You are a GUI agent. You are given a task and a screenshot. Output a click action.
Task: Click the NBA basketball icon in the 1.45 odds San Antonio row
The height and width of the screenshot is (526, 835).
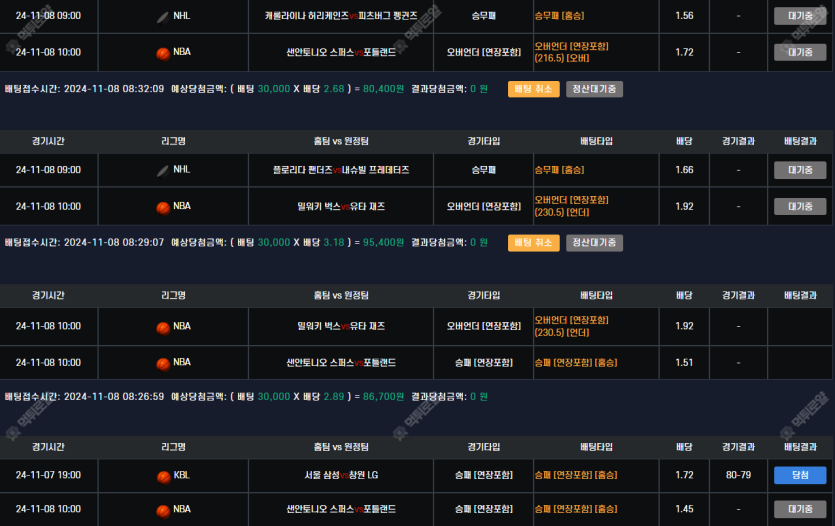pyautogui.click(x=163, y=510)
